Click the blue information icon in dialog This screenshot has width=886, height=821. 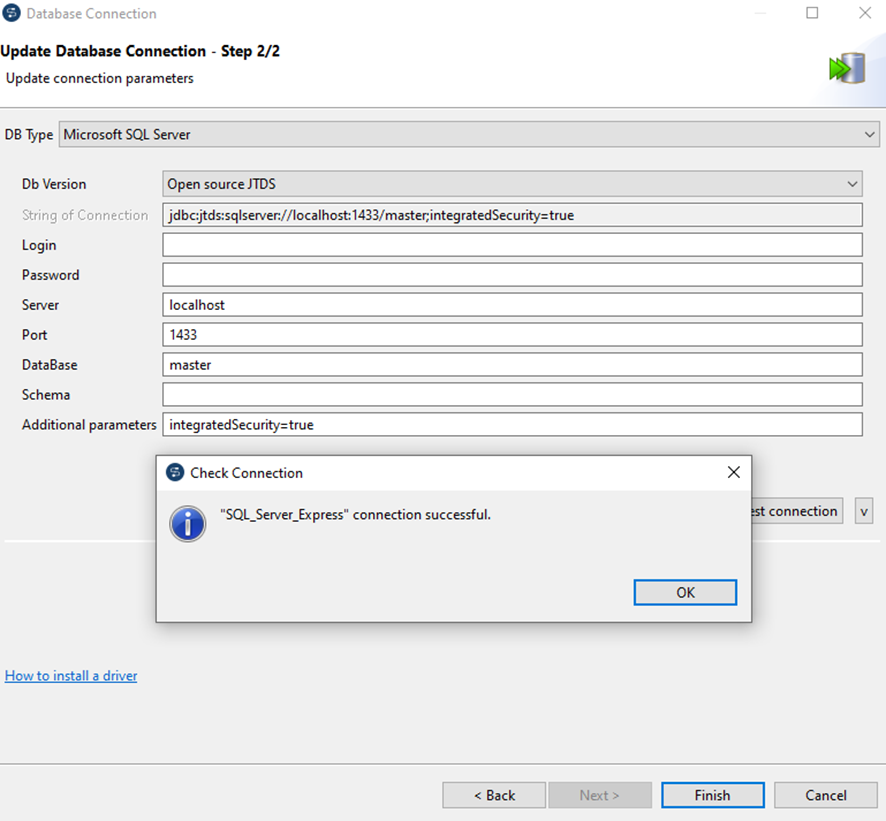187,522
